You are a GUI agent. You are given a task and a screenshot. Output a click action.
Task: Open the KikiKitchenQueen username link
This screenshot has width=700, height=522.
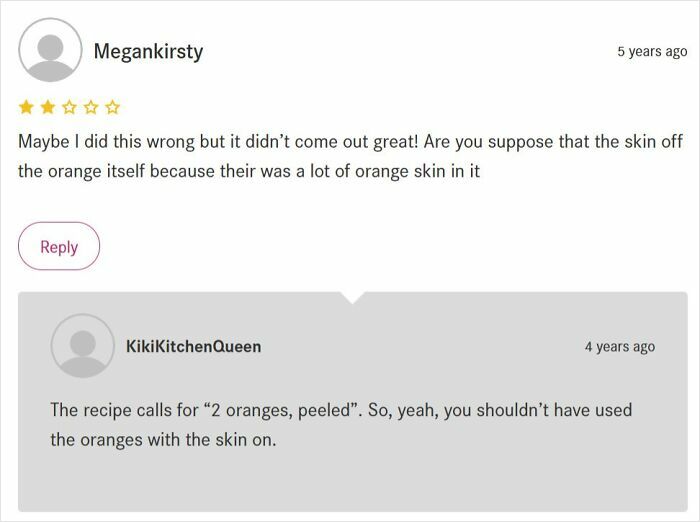tap(193, 346)
